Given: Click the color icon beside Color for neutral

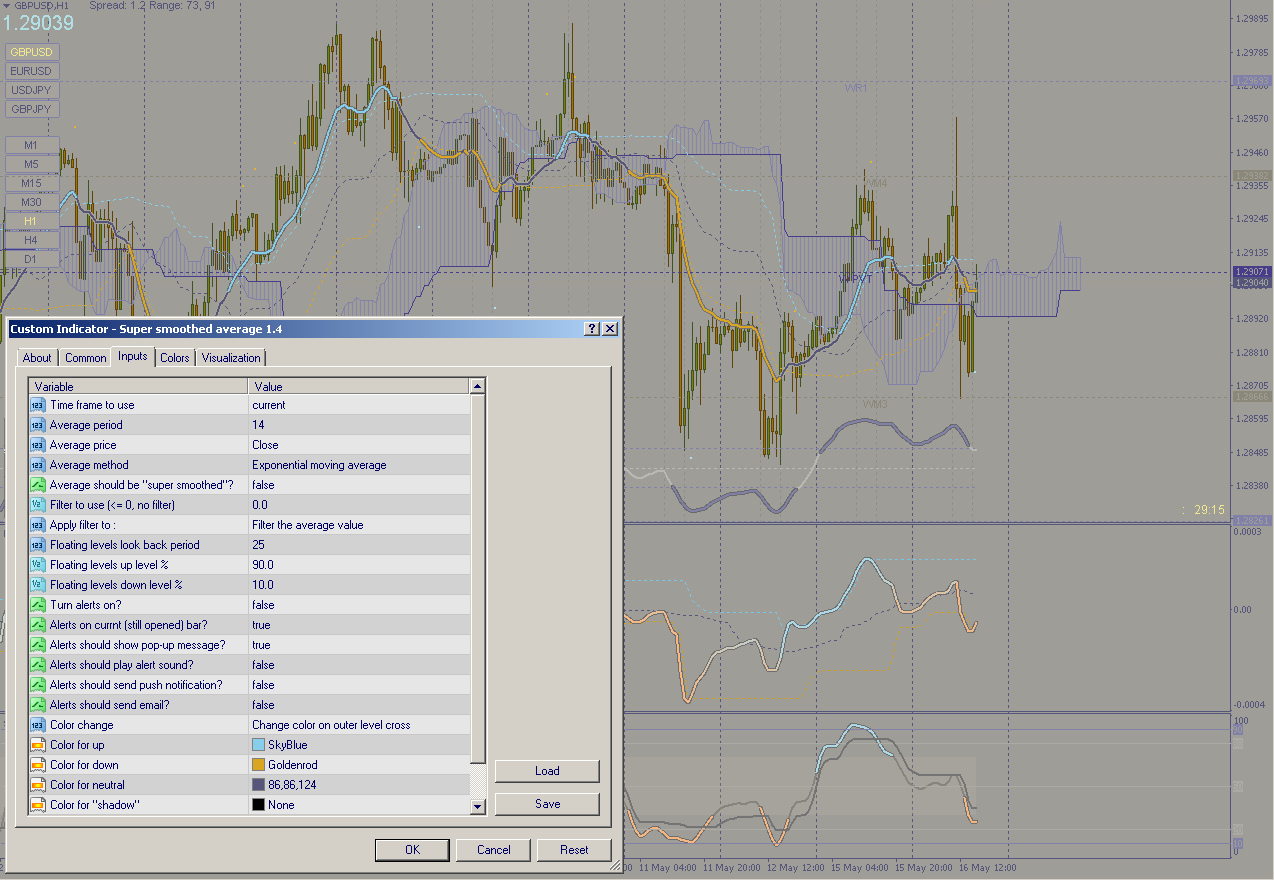Looking at the screenshot, I should coord(38,785).
